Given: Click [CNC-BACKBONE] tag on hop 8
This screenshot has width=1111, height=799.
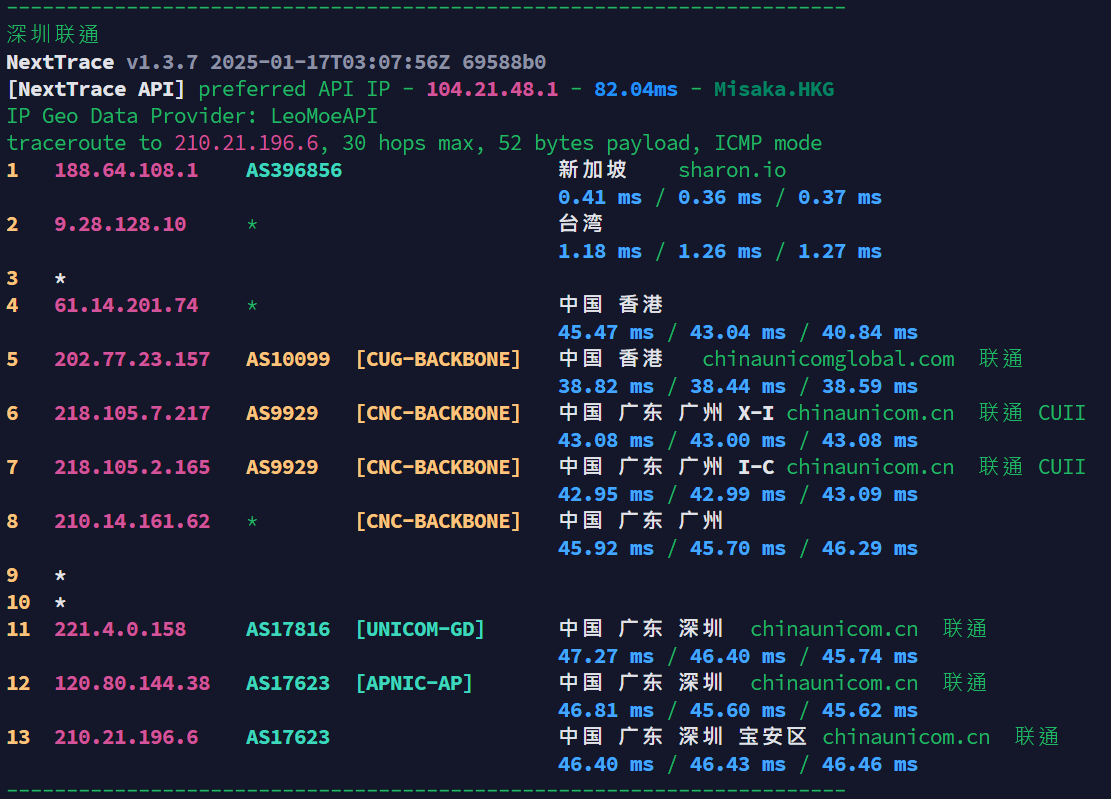Looking at the screenshot, I should pyautogui.click(x=439, y=521).
